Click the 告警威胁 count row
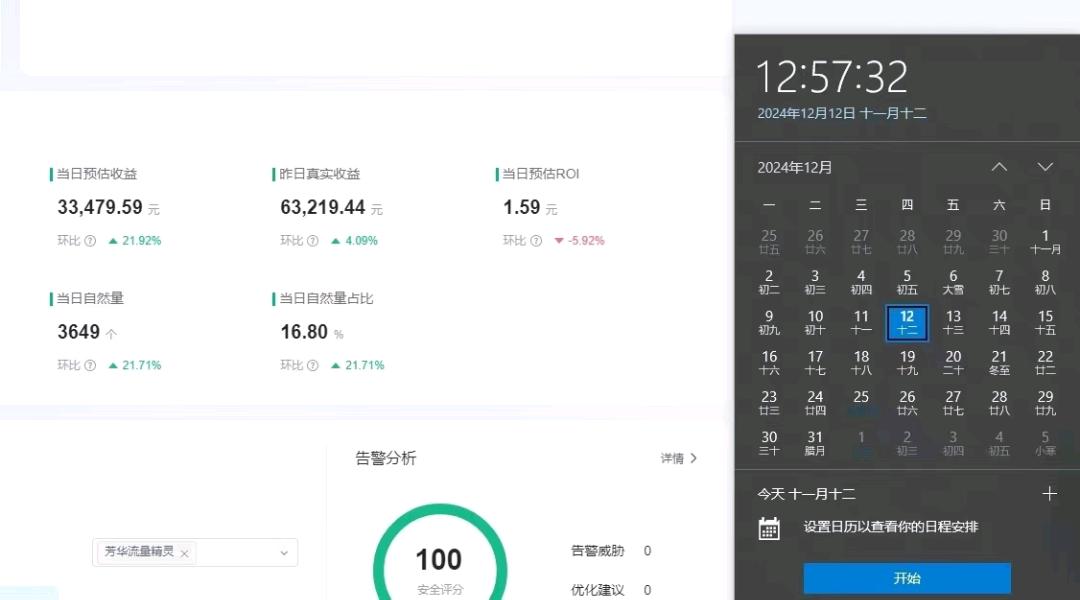Viewport: 1080px width, 600px height. coord(611,550)
